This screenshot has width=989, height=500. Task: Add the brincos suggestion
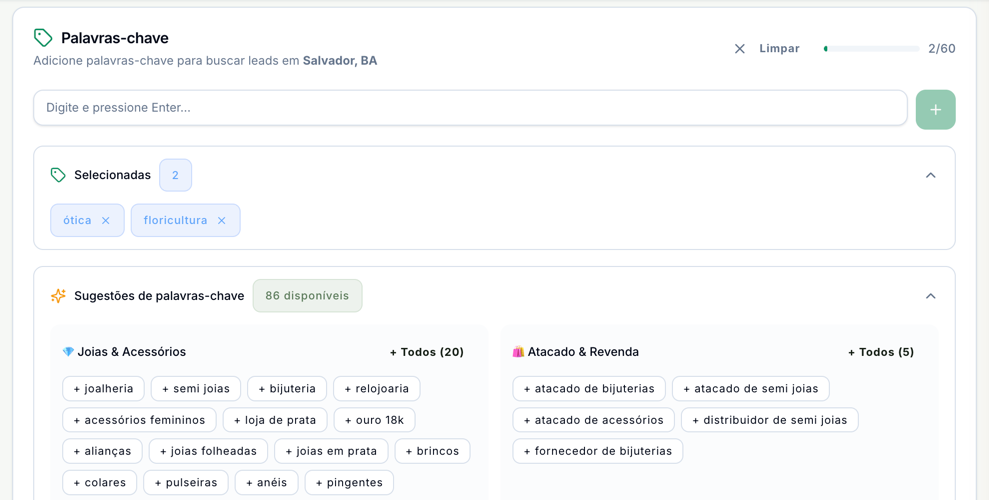click(432, 451)
